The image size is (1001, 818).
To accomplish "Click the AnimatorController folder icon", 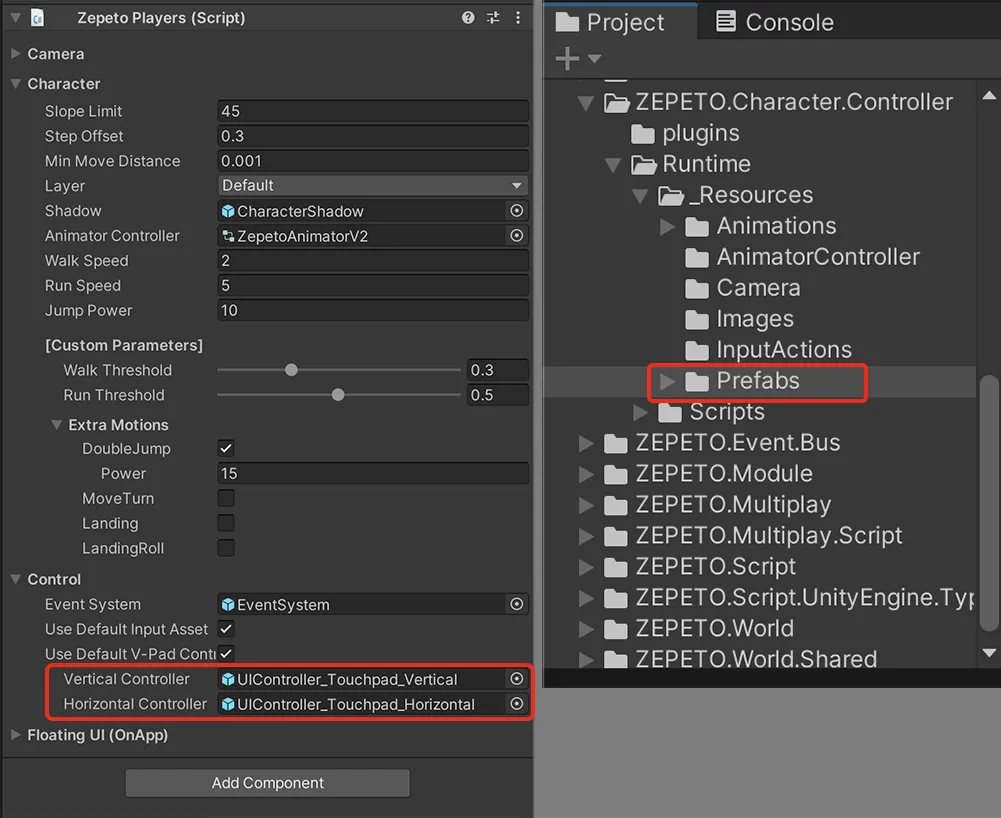I will pyautogui.click(x=696, y=258).
